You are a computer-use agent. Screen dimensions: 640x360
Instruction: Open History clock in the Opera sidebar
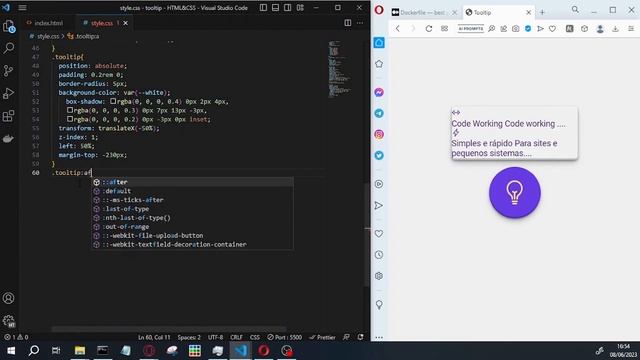379,255
